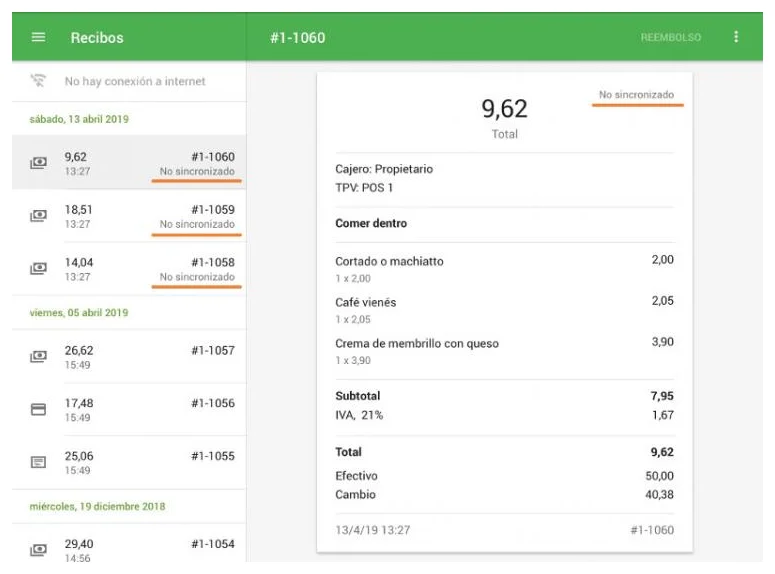
Task: Click the footer receipt number #1-1060
Action: pyautogui.click(x=652, y=530)
